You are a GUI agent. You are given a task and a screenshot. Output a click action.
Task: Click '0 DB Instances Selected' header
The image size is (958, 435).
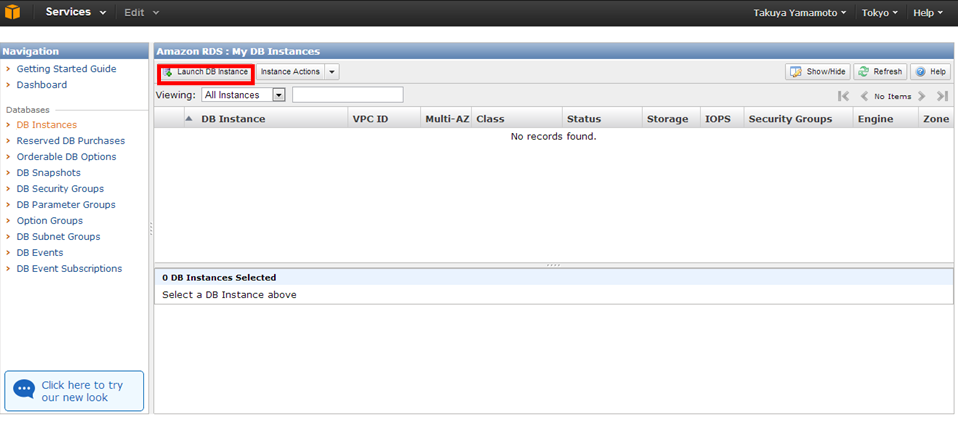click(219, 277)
